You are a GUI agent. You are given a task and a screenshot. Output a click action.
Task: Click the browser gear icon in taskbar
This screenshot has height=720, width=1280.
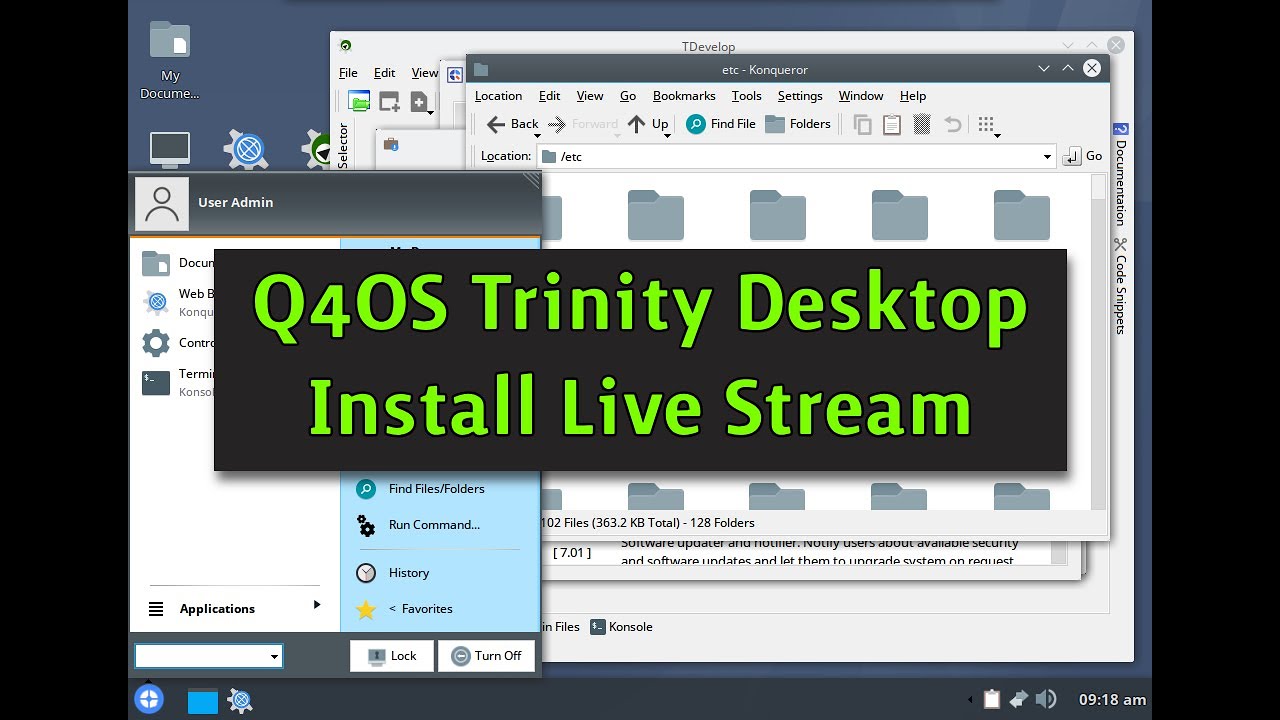click(240, 700)
